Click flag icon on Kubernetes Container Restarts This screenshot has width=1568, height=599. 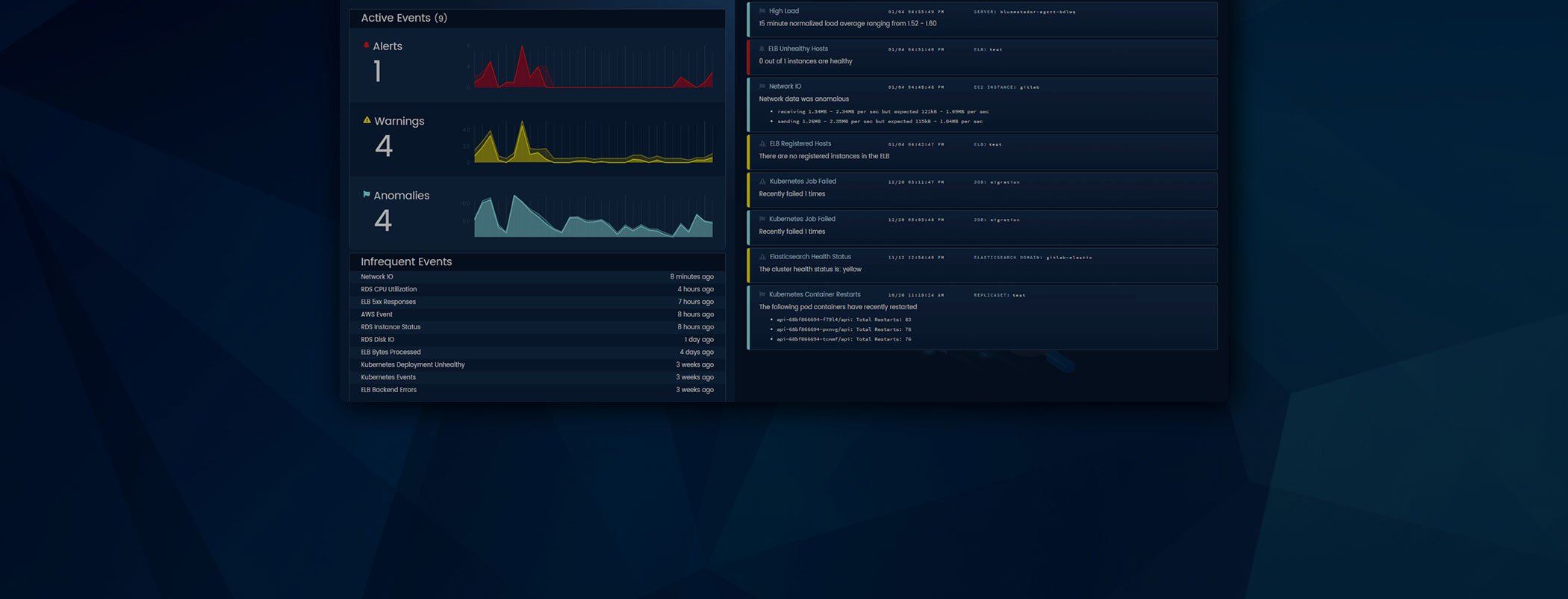click(x=762, y=295)
